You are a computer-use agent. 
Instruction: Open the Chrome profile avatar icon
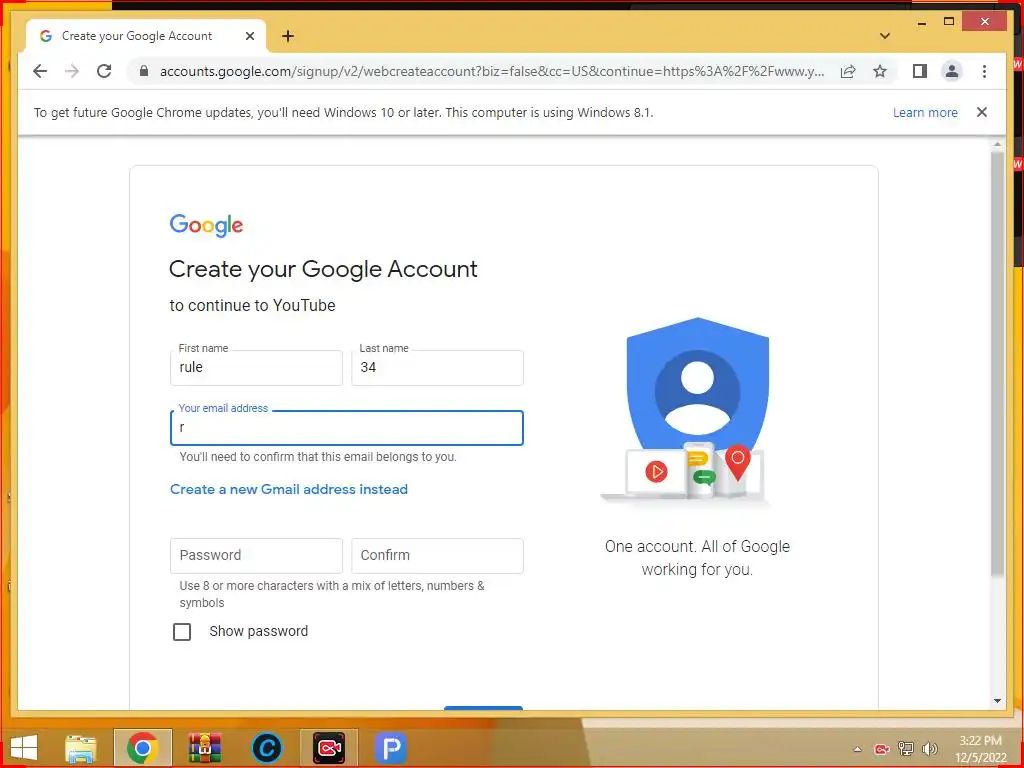pos(952,71)
